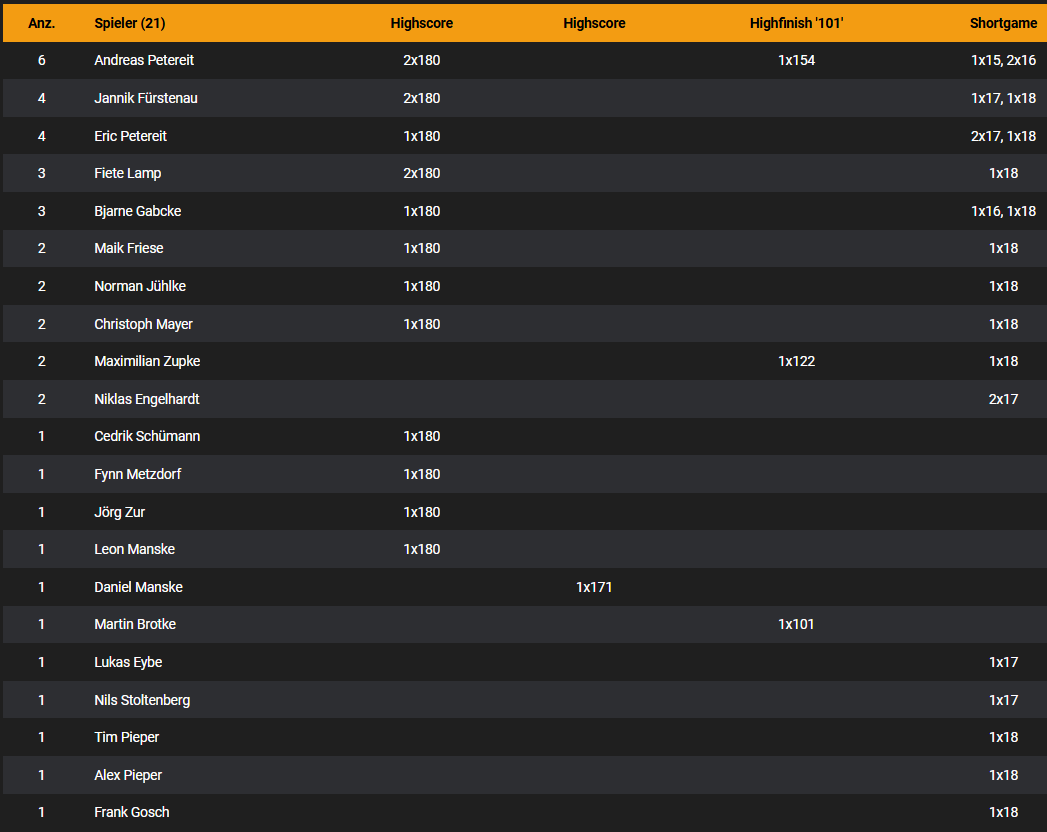
Task: Click on Frank Gosch
Action: (x=131, y=812)
